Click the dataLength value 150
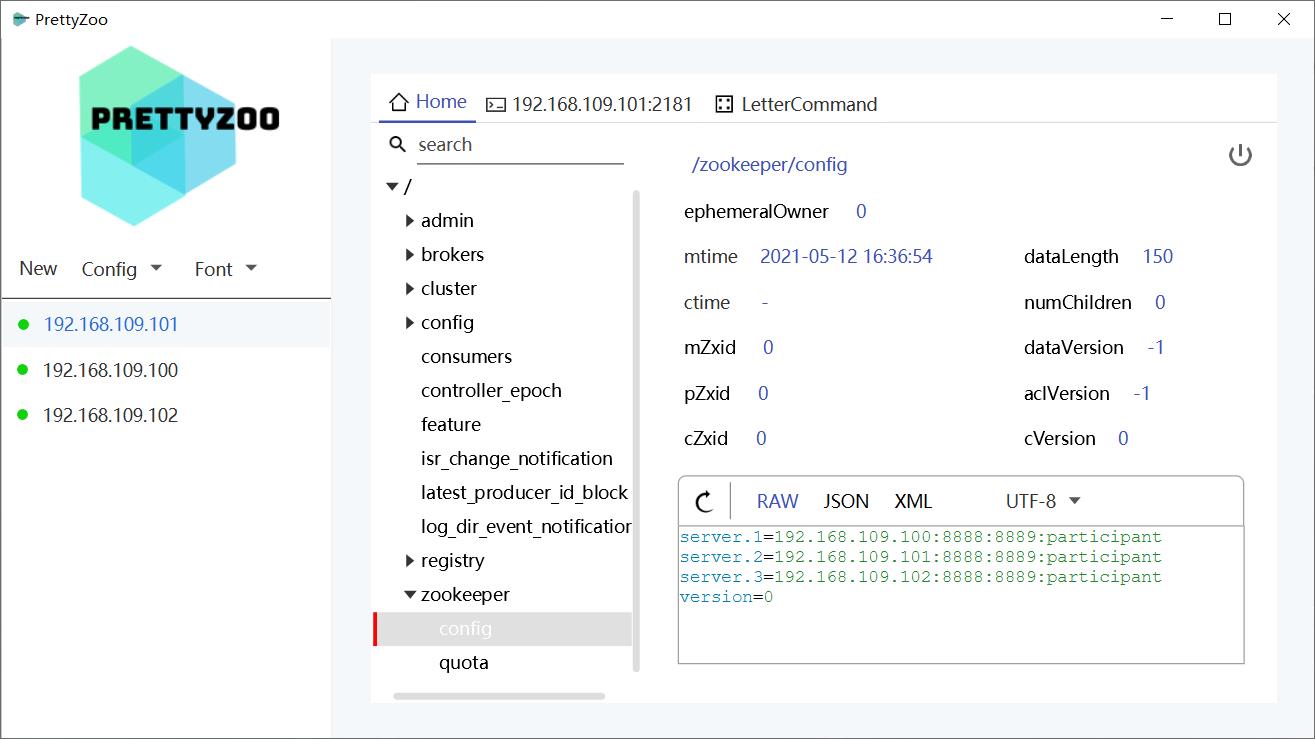The image size is (1315, 739). pyautogui.click(x=1158, y=257)
